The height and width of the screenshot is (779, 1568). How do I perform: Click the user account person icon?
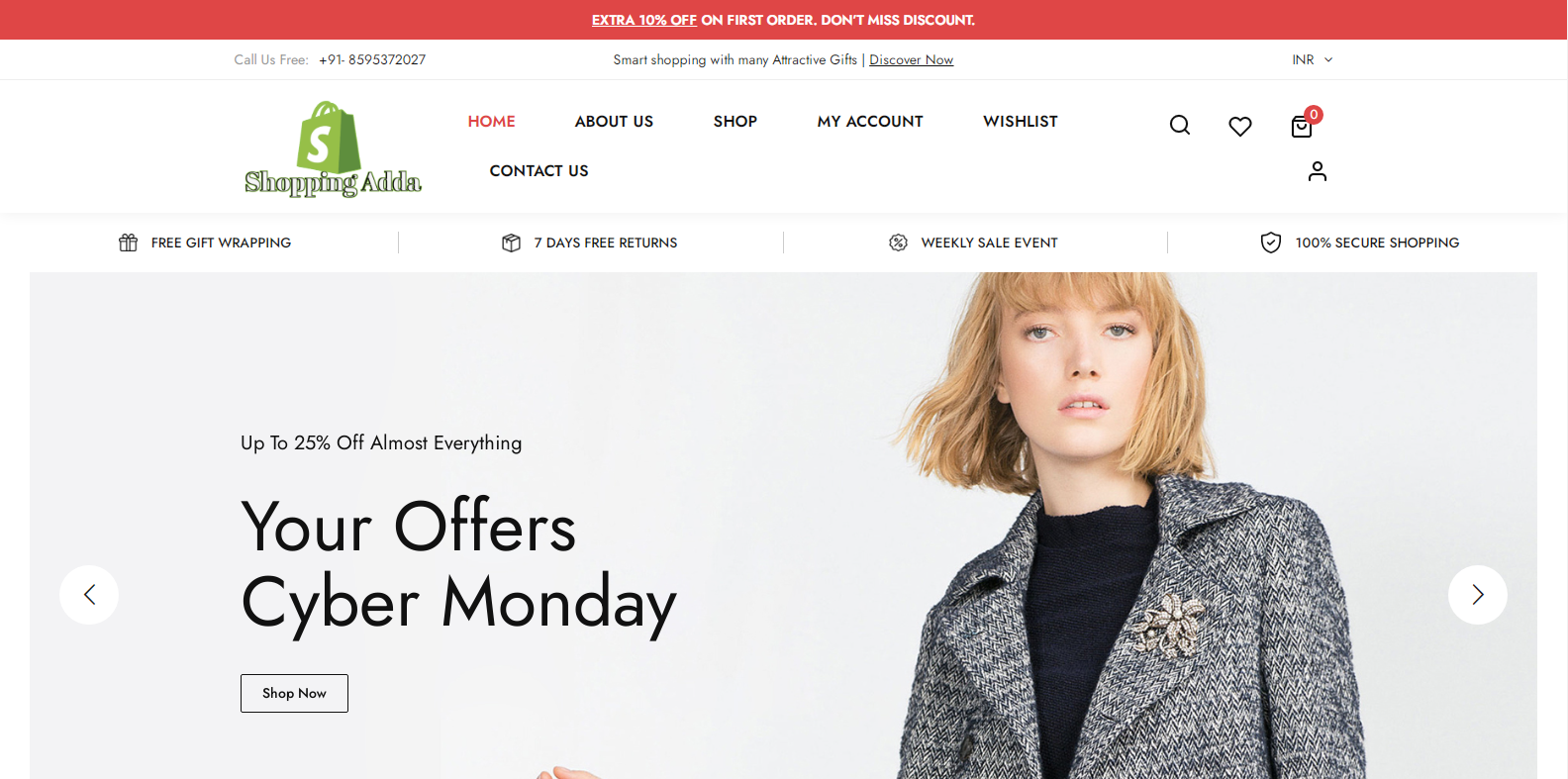(1317, 171)
